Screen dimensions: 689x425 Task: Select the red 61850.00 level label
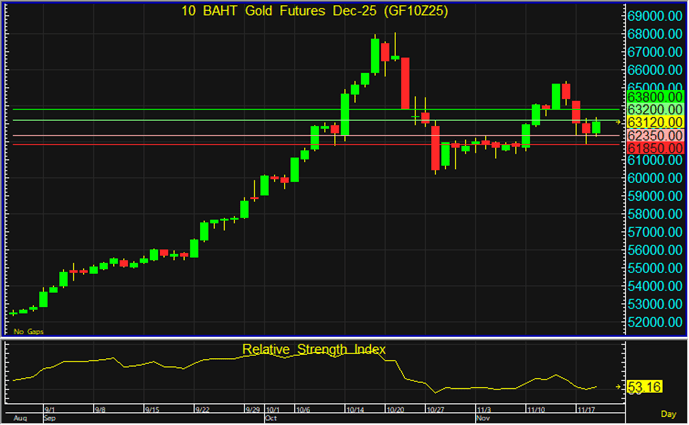655,147
